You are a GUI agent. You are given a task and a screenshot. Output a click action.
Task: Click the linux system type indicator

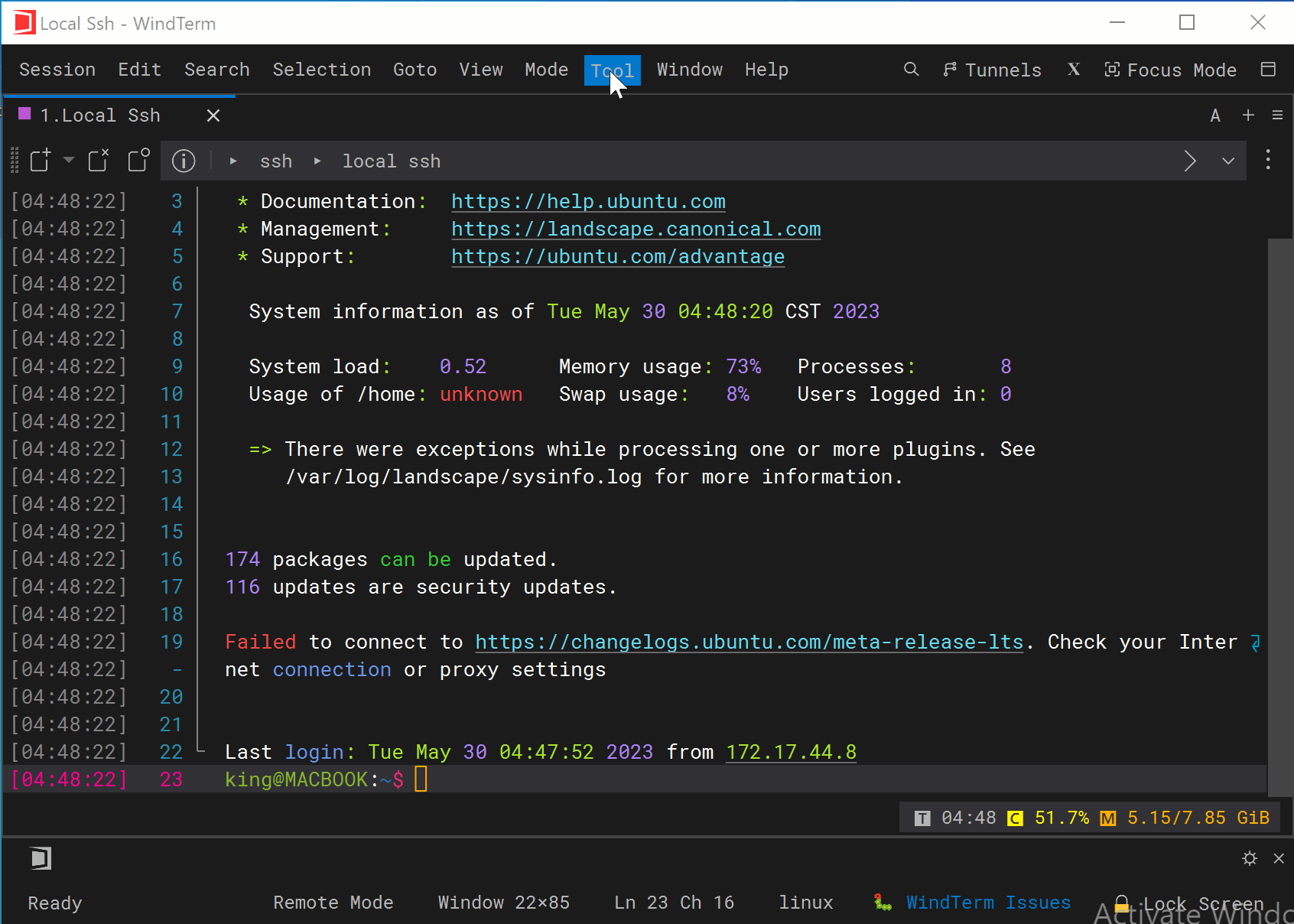[806, 903]
